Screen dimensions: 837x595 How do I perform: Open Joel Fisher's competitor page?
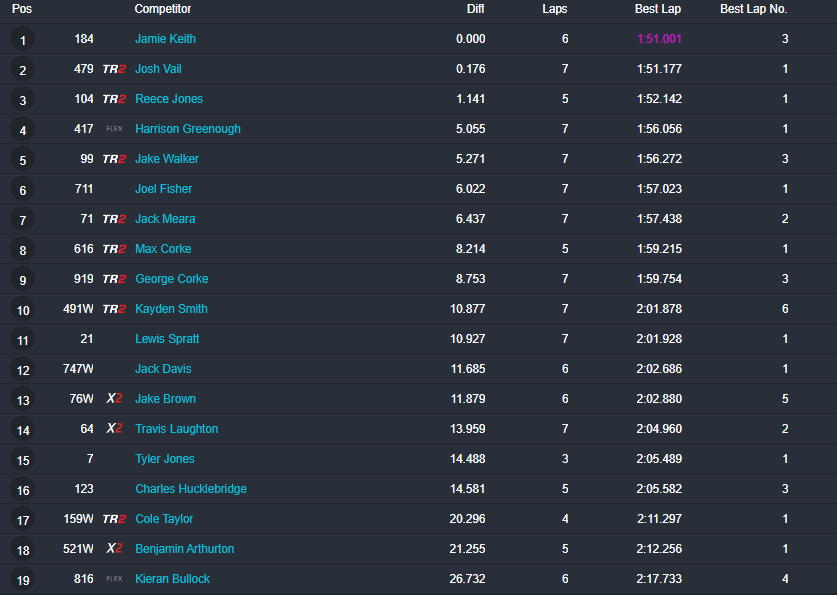163,189
